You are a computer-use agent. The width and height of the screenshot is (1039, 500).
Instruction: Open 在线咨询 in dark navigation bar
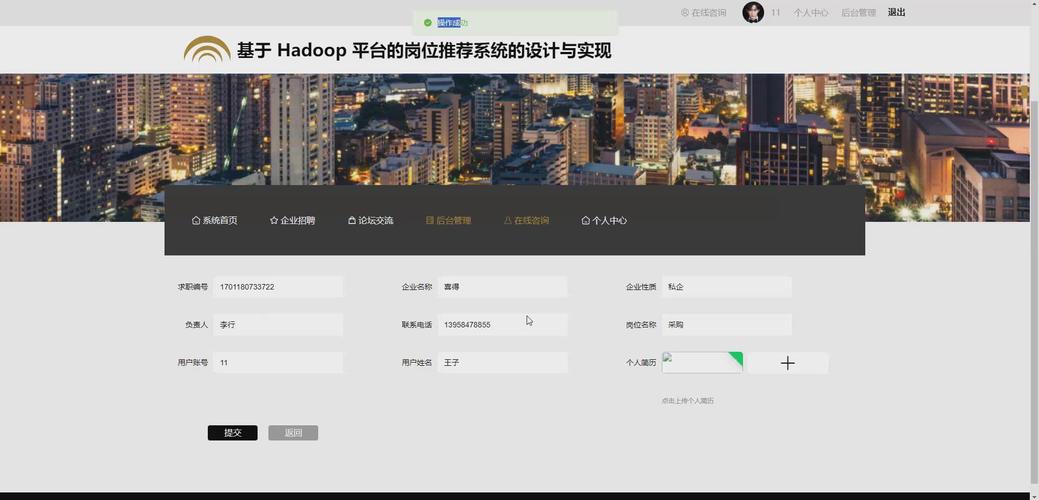pyautogui.click(x=526, y=220)
